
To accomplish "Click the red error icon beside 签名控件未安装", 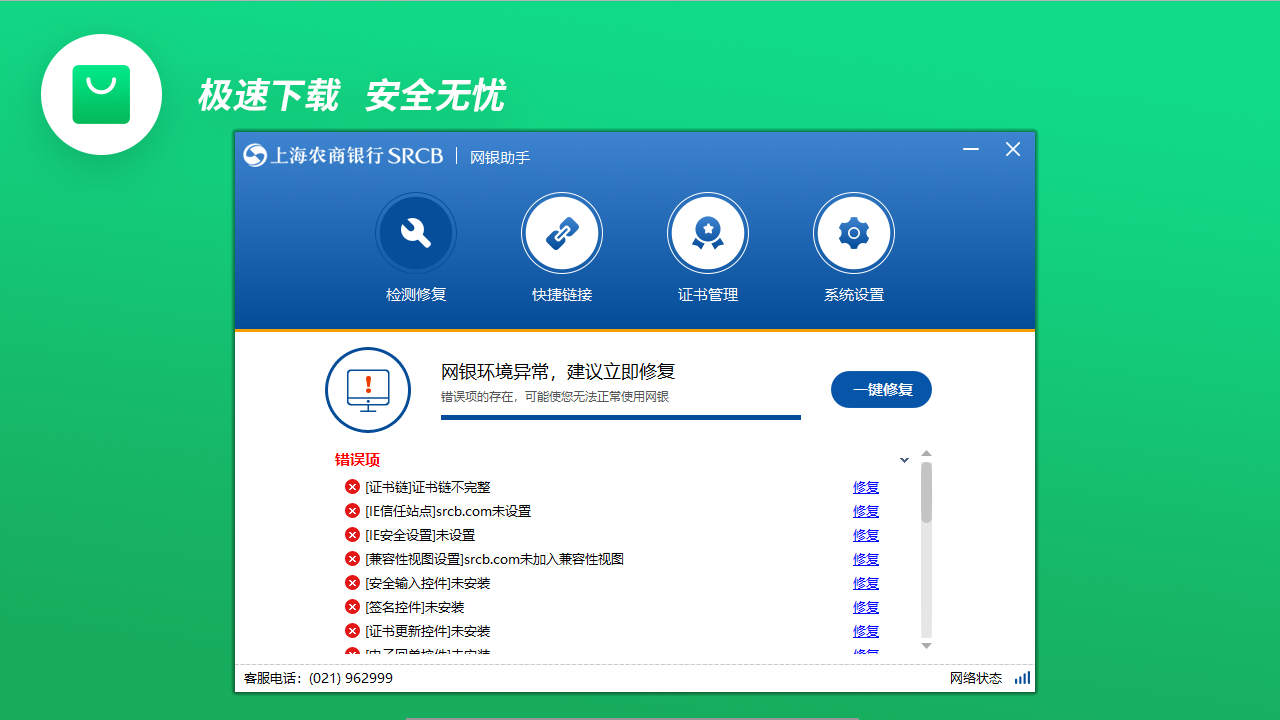I will [352, 607].
